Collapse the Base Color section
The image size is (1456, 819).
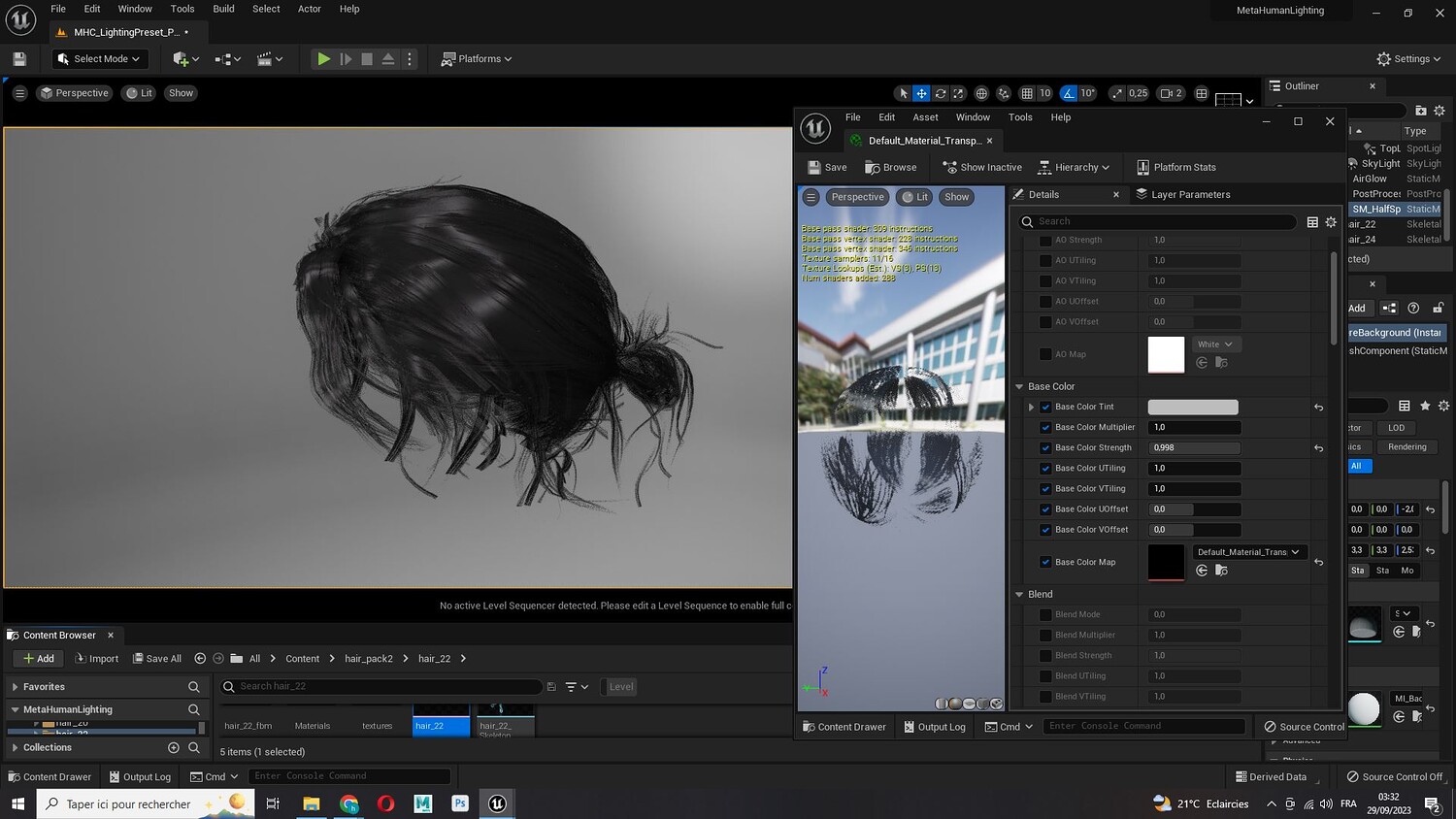(x=1019, y=386)
